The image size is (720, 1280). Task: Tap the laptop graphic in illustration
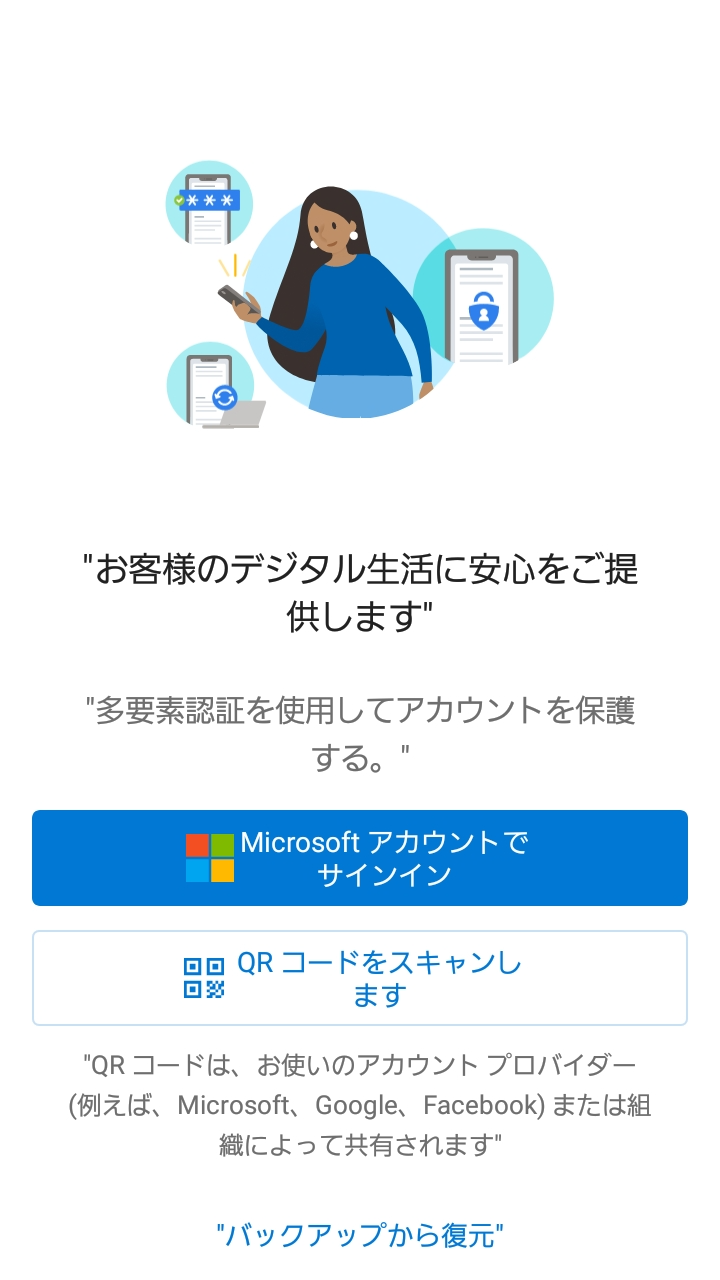pos(237,415)
